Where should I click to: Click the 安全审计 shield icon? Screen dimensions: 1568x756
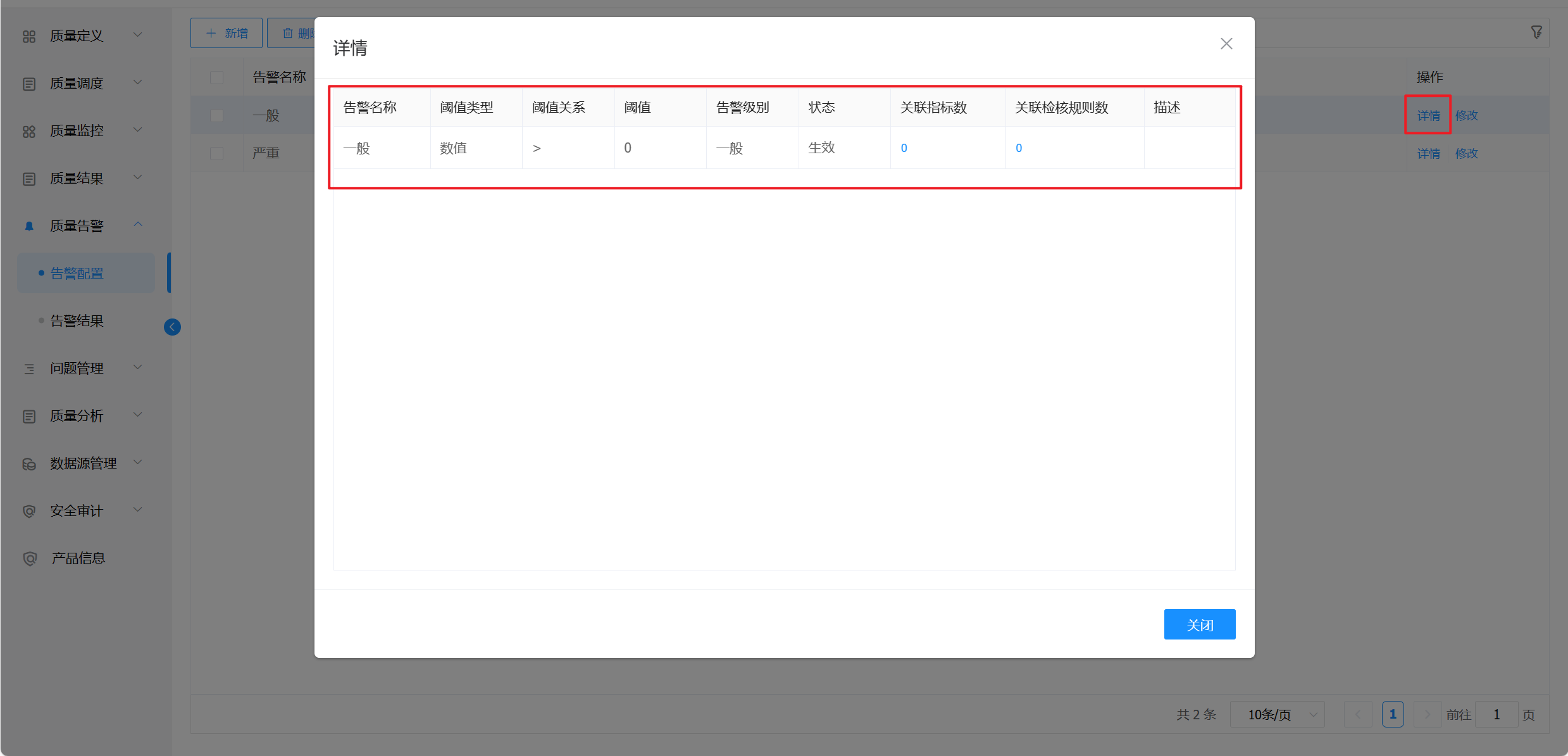click(x=29, y=511)
